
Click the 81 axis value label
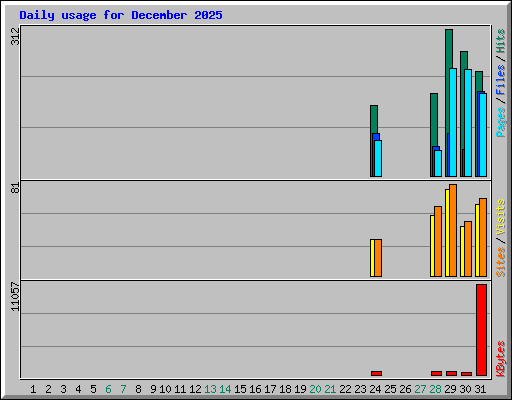pos(15,188)
